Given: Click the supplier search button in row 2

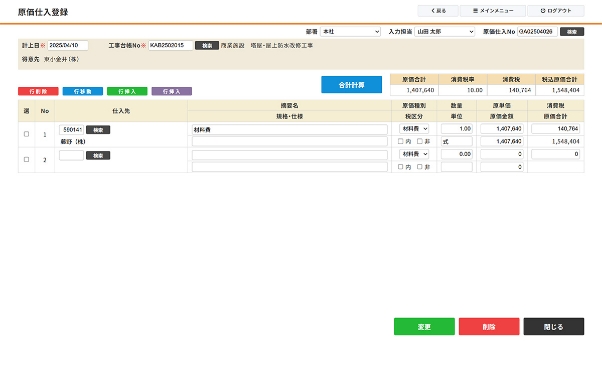Looking at the screenshot, I should tap(98, 156).
